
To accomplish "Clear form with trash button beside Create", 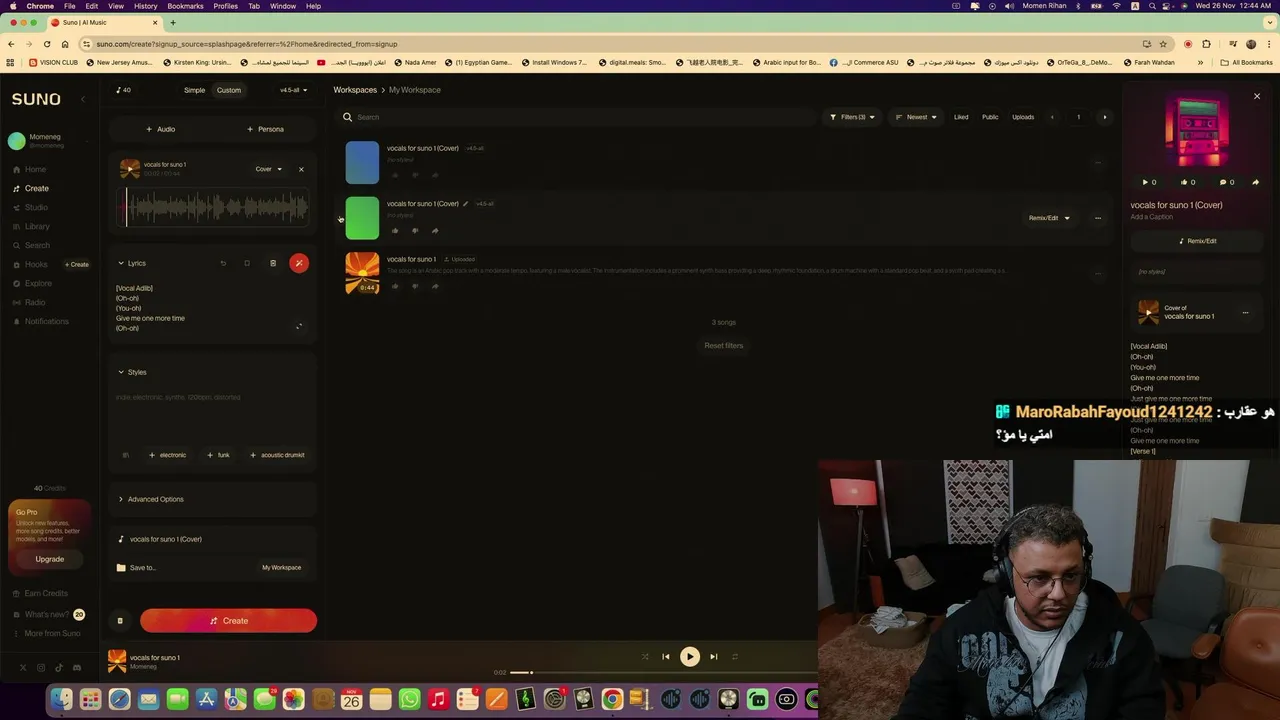I will (x=120, y=621).
